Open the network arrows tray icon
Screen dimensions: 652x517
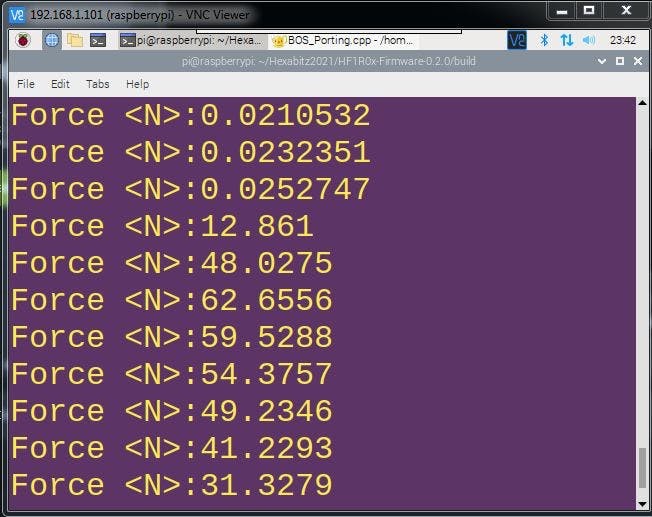(x=566, y=40)
